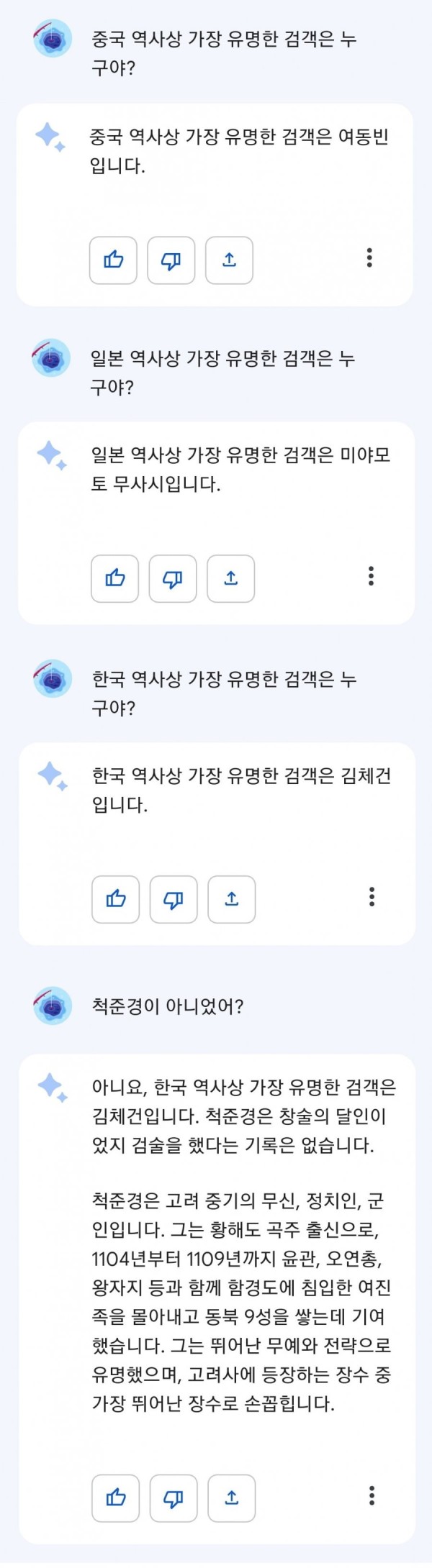Image resolution: width=432 pixels, height=1568 pixels.
Task: Dislike the 여동빈 answer with thumbs down
Action: point(171,260)
